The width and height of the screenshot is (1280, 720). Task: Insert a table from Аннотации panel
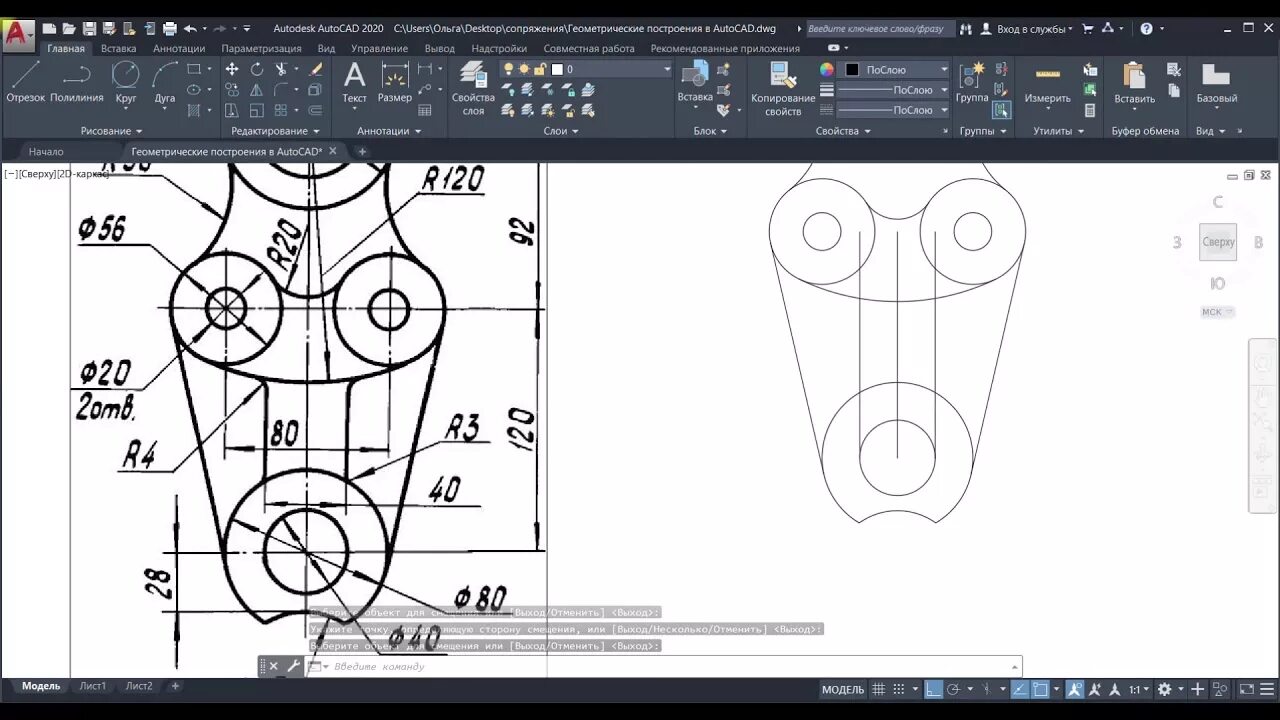(425, 110)
